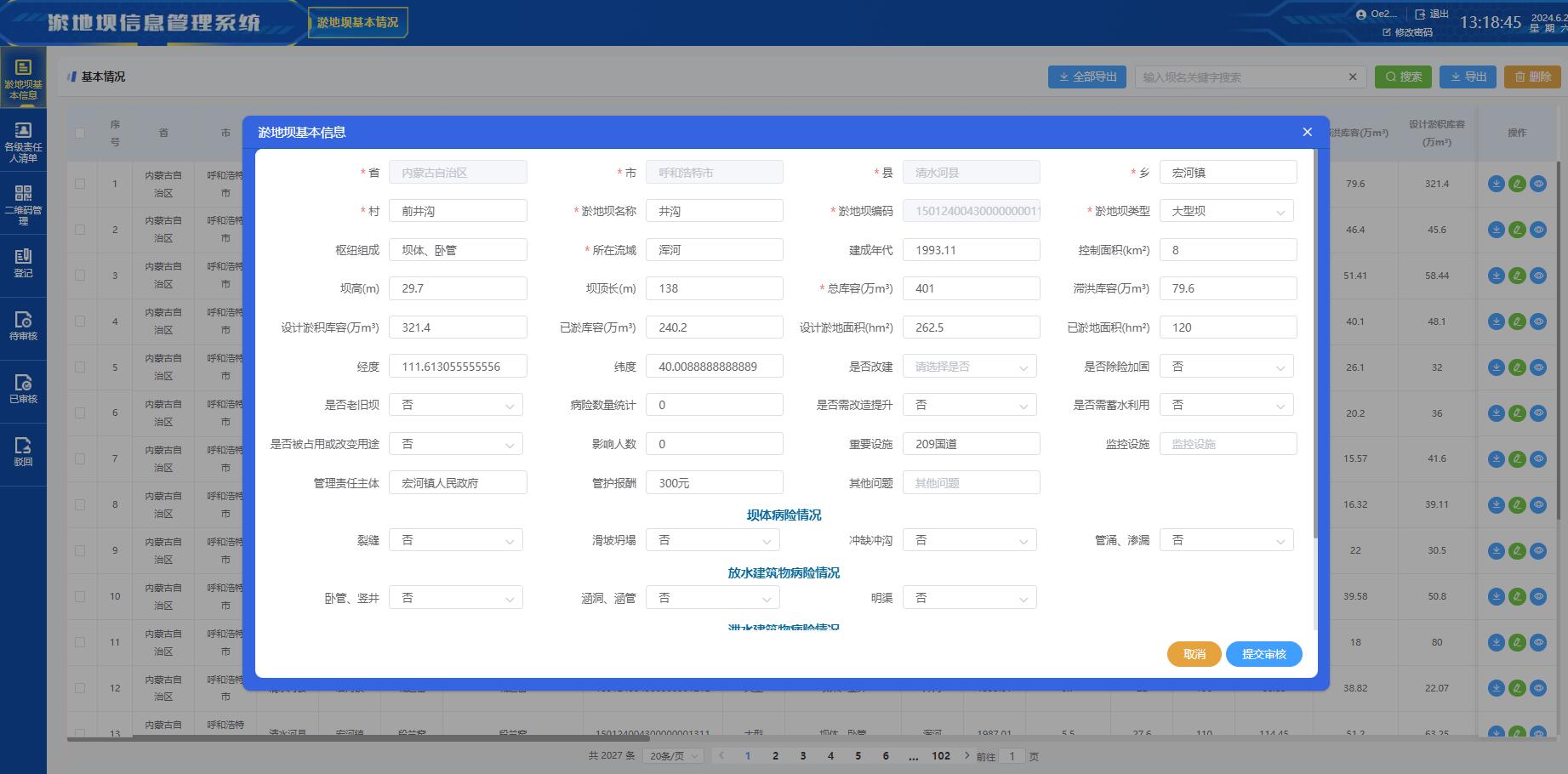Toggle the select-all header checkbox
The height and width of the screenshot is (774, 1568).
80,133
